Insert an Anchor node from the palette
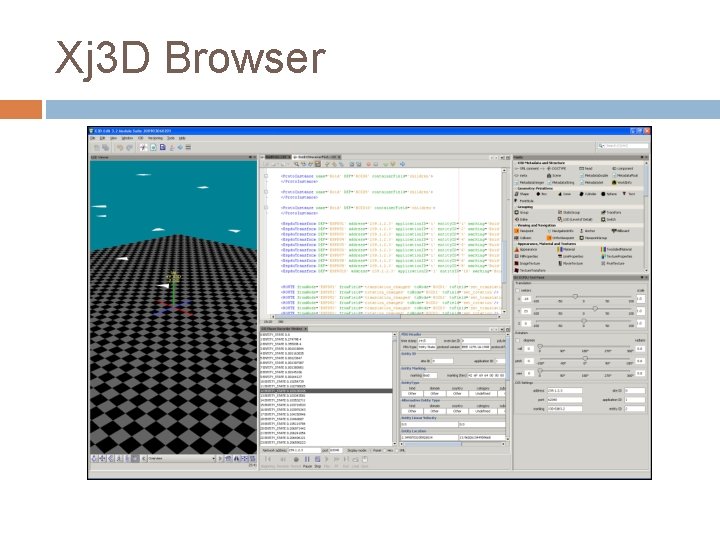720x540 pixels. tap(588, 231)
